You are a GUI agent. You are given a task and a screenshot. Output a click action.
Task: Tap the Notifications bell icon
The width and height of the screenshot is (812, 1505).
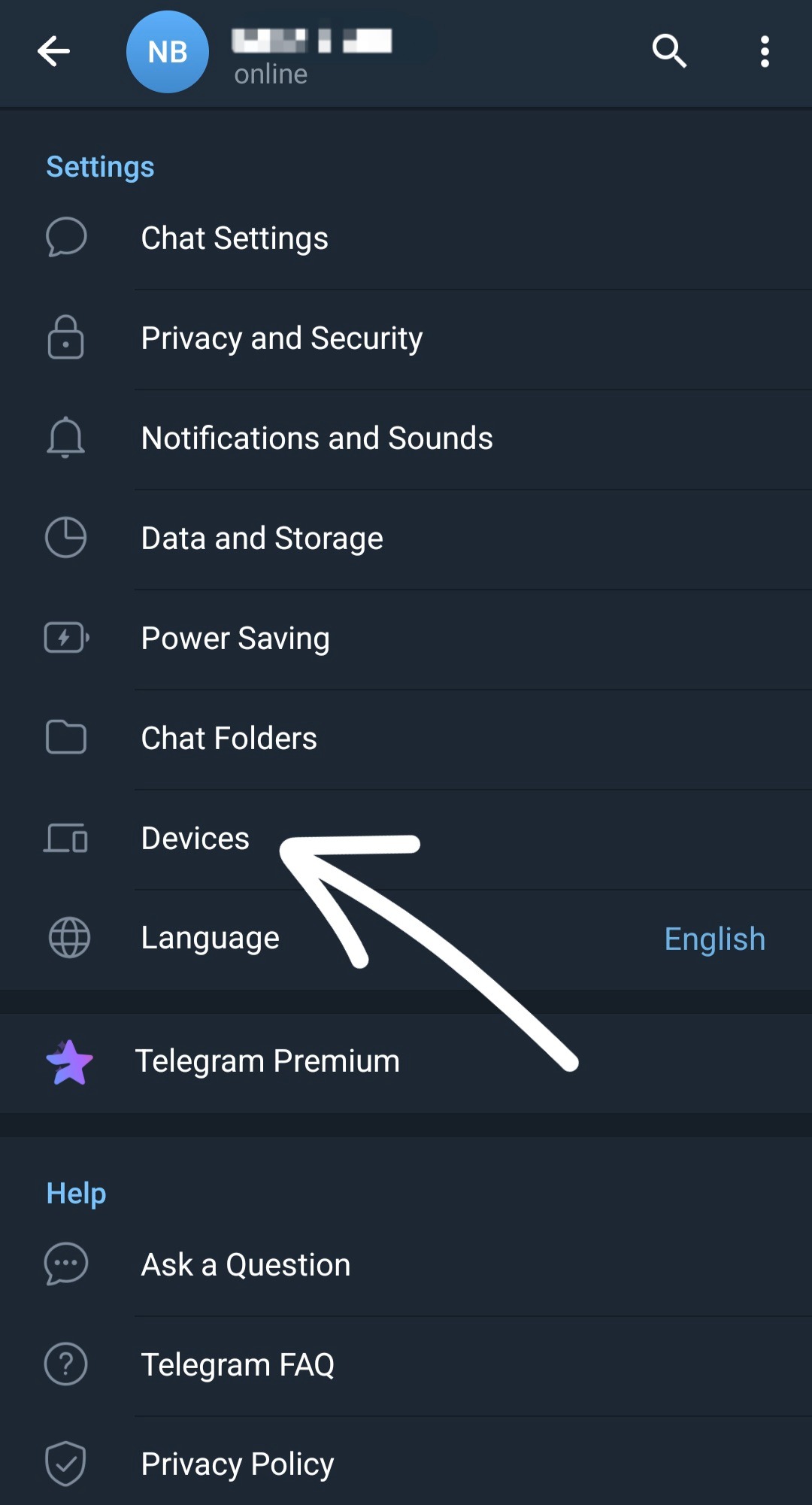point(66,437)
